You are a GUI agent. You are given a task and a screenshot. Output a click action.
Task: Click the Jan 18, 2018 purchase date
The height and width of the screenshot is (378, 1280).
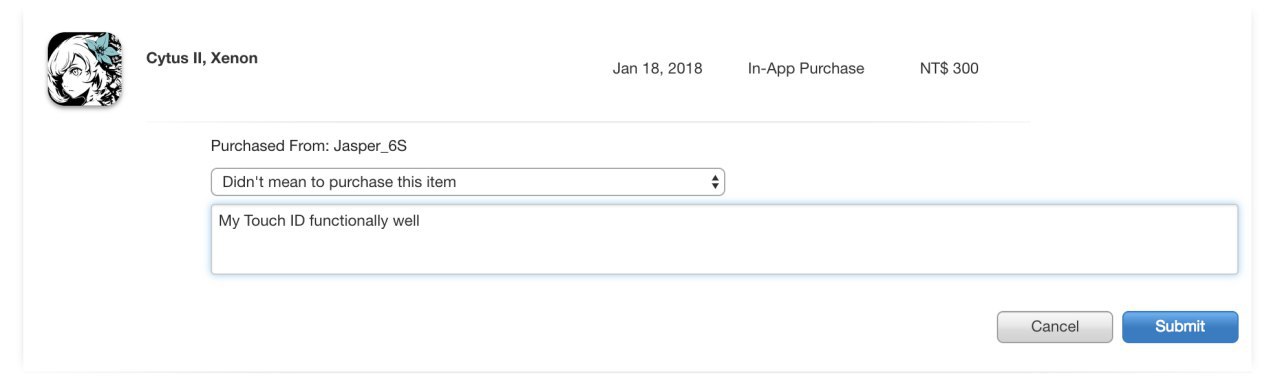tap(657, 69)
